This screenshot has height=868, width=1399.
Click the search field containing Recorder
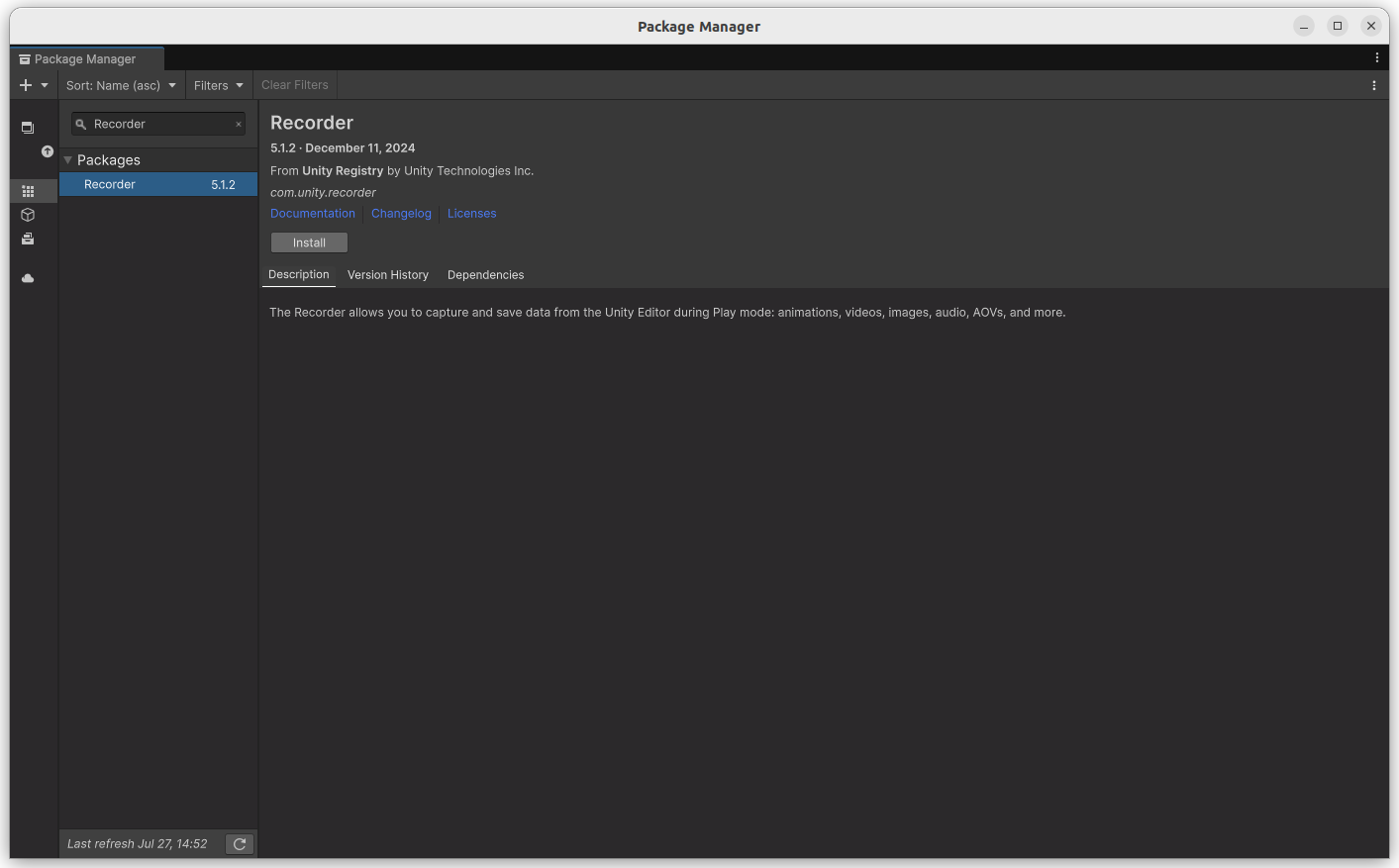pos(158,124)
